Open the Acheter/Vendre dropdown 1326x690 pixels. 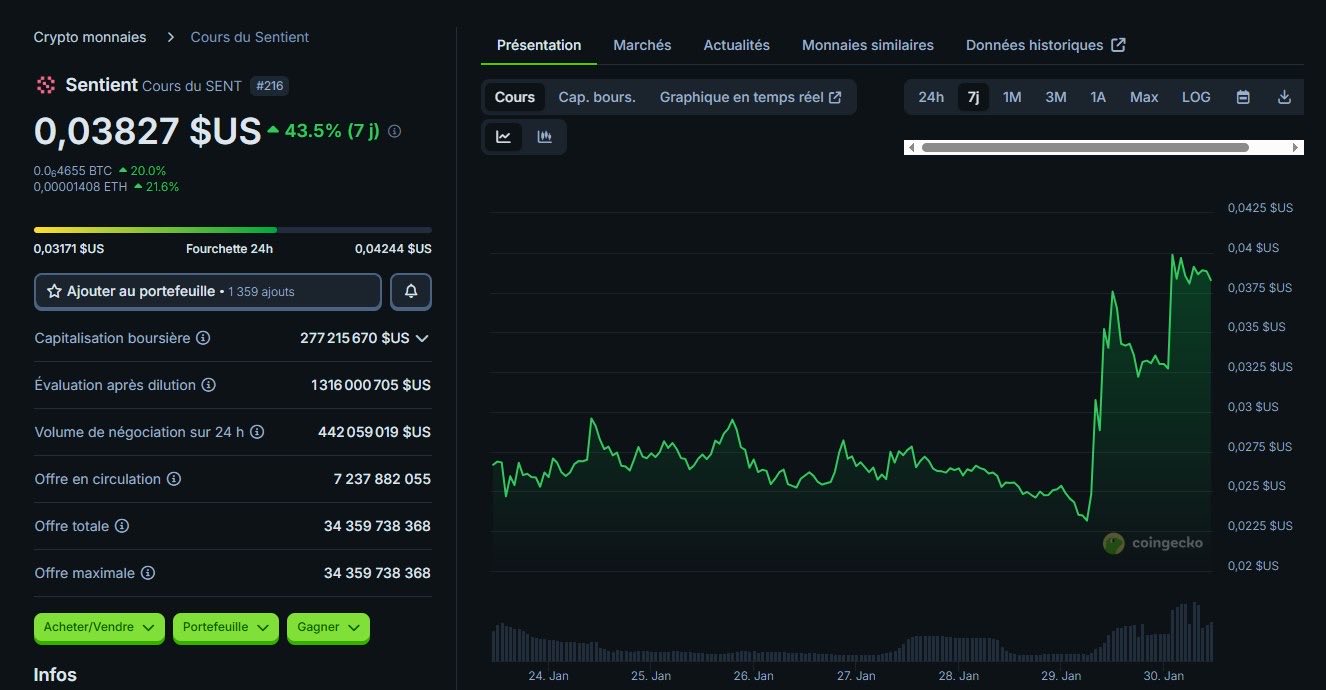click(98, 627)
